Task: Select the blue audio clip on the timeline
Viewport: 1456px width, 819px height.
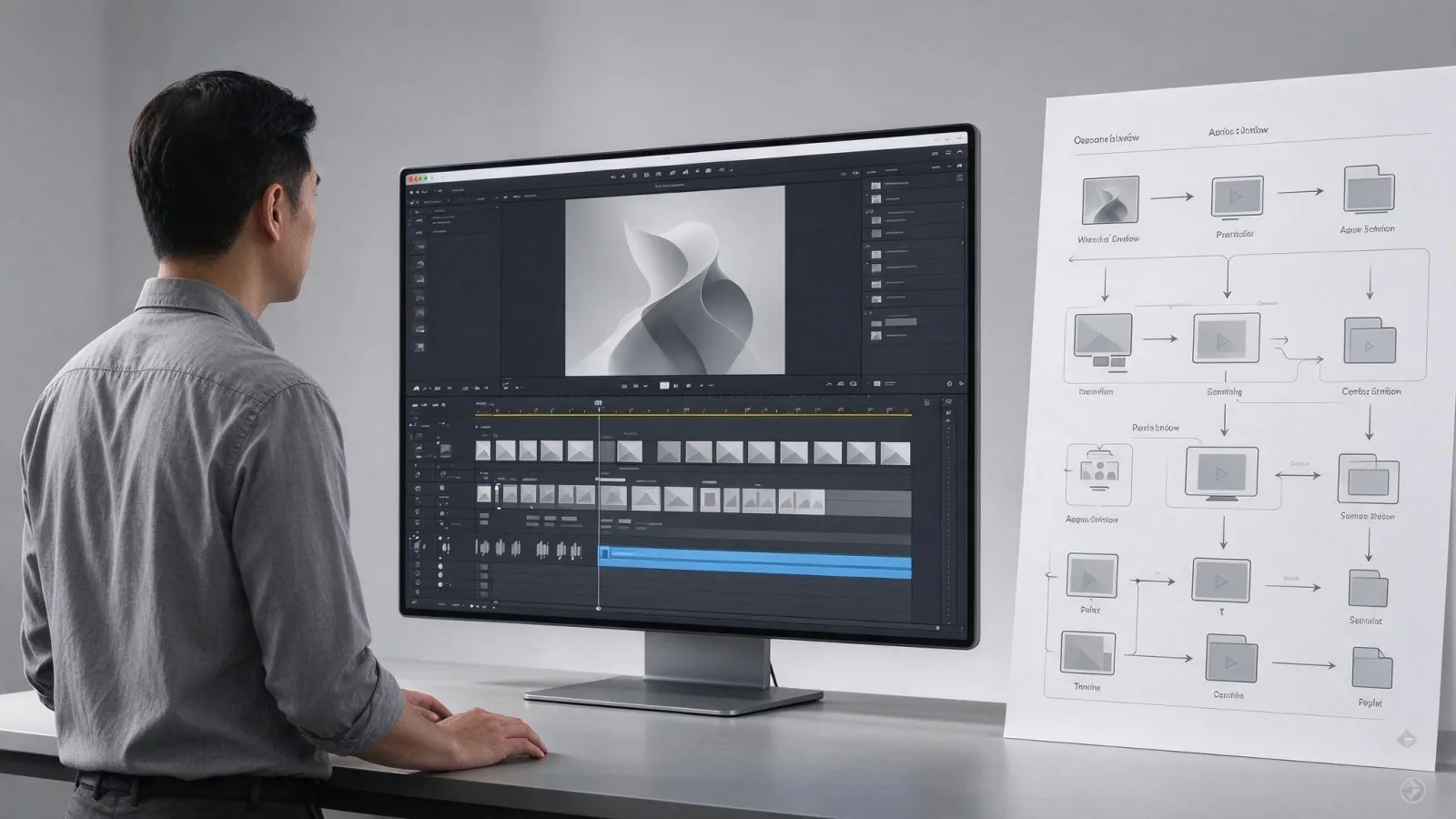Action: tap(754, 561)
